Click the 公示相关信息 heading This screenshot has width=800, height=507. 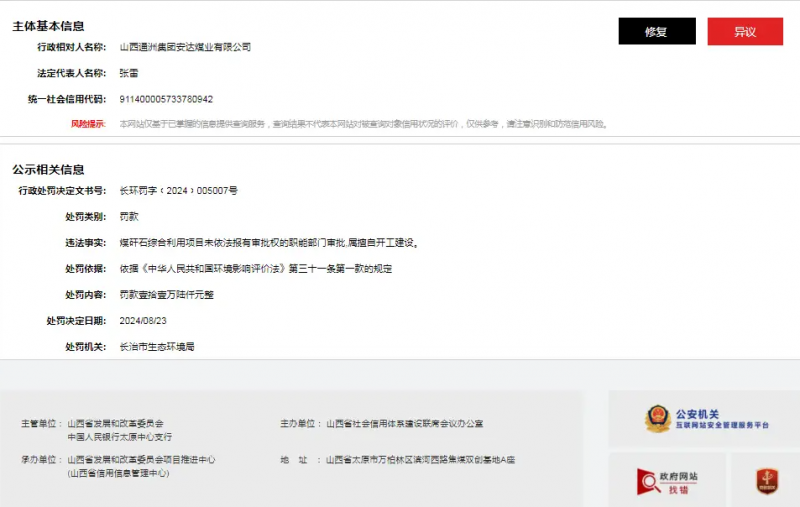coord(48,169)
